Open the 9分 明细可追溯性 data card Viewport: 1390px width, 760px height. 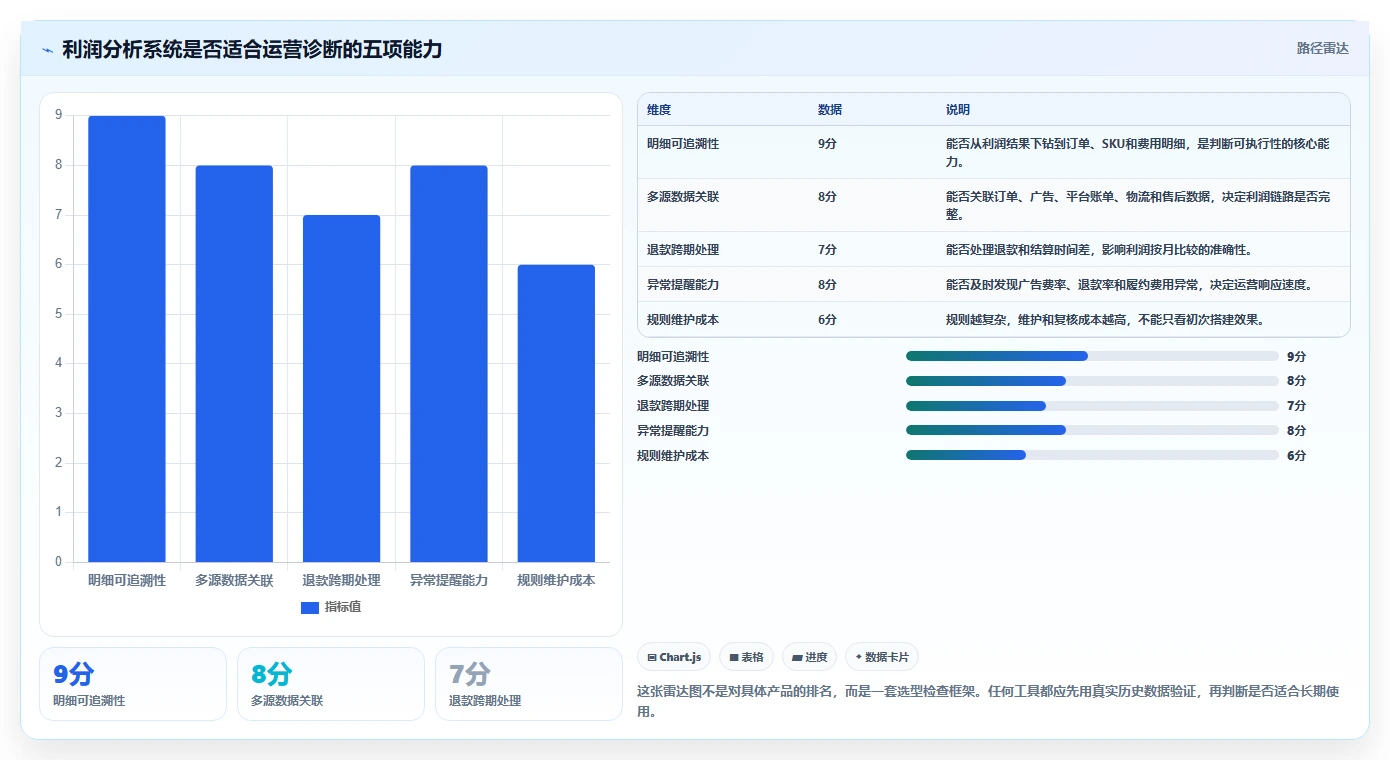tap(133, 684)
